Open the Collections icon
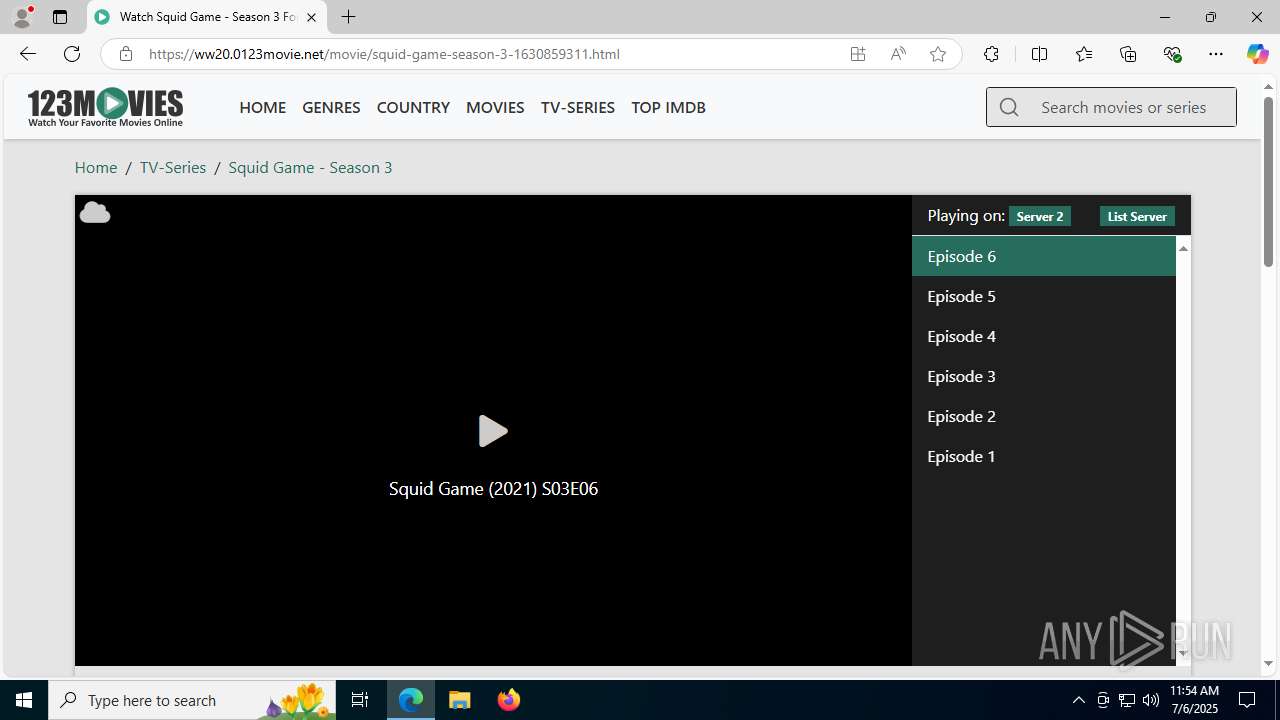The image size is (1280, 720). (1128, 54)
